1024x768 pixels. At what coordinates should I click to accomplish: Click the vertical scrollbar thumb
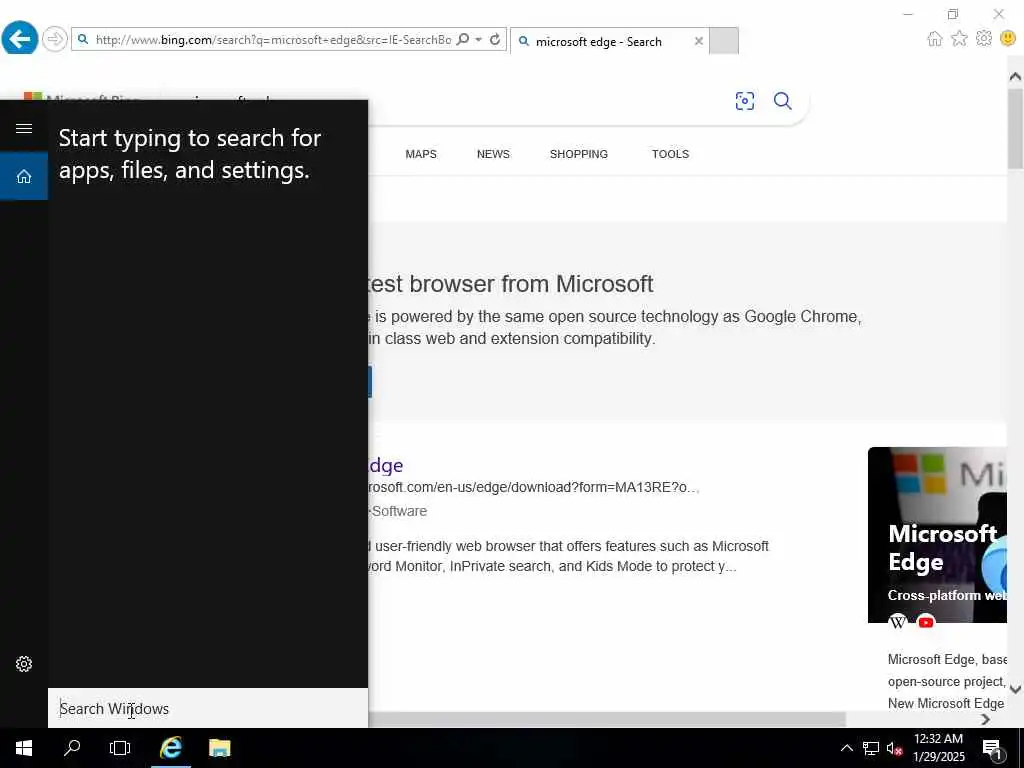pyautogui.click(x=1015, y=128)
